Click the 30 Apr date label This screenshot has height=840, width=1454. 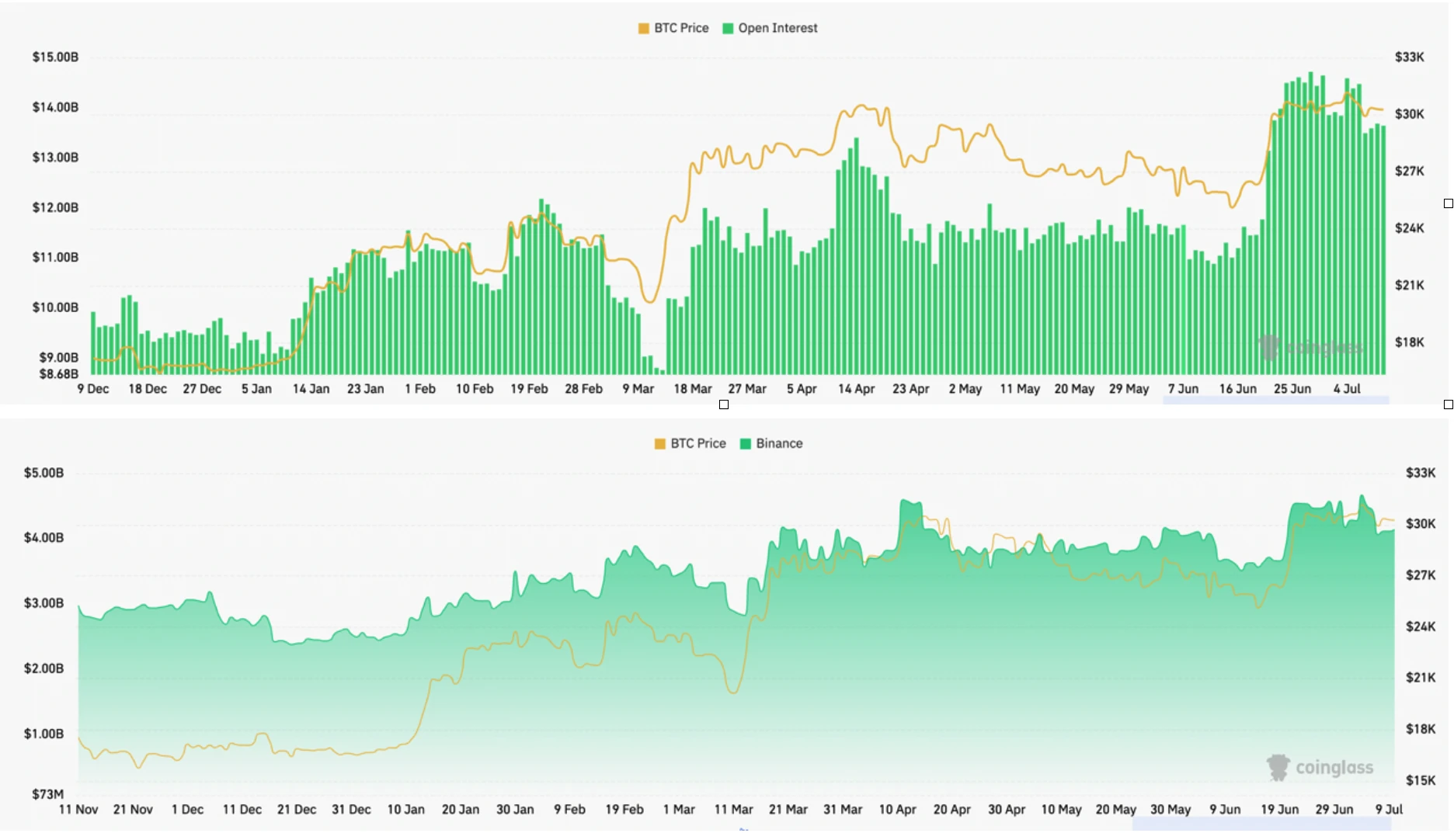1007,810
